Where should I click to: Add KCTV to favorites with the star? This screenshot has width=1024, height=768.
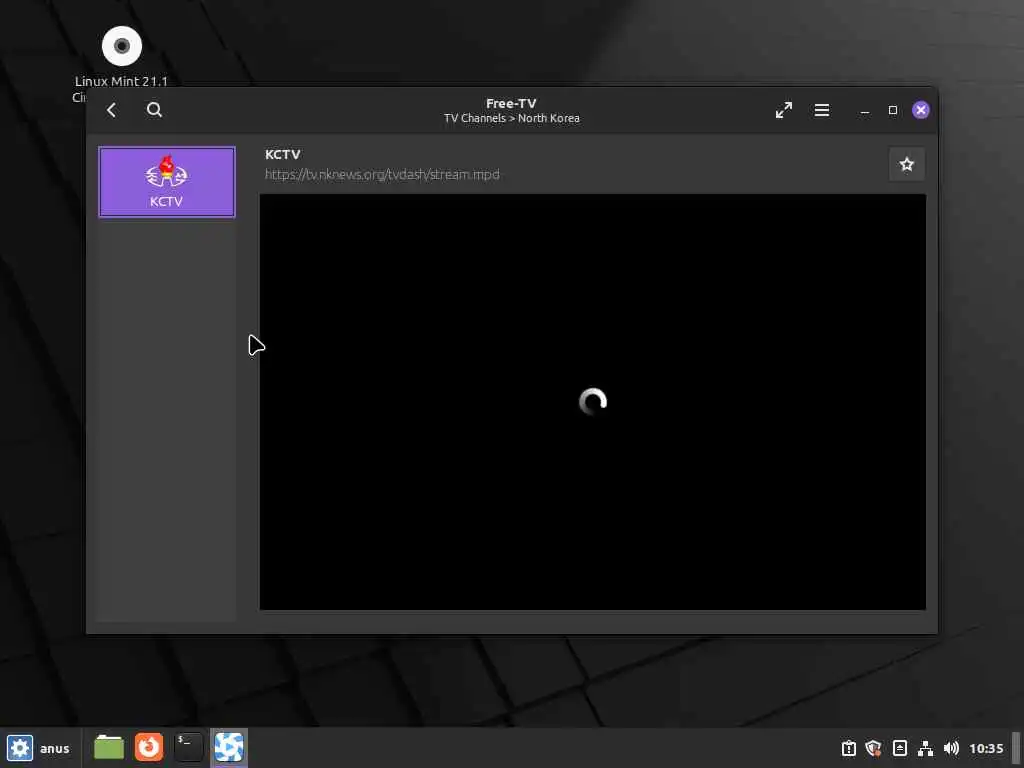[x=906, y=165]
